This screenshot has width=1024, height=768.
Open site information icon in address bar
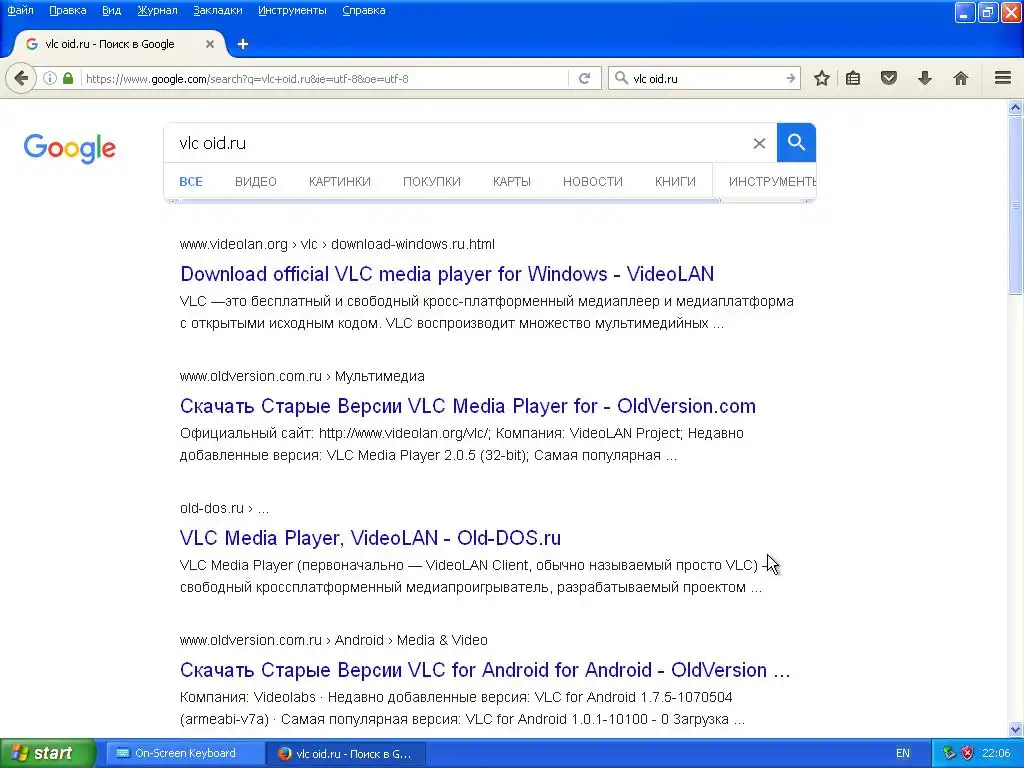click(50, 78)
